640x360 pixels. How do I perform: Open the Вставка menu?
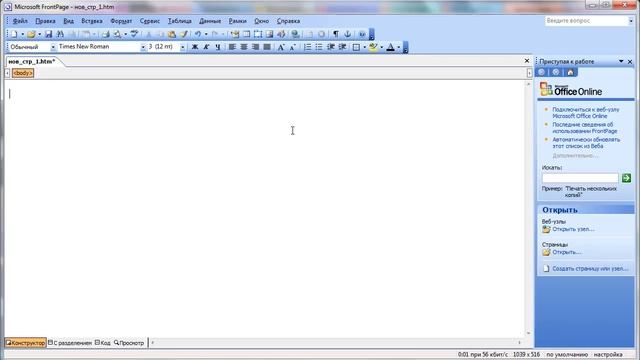(x=92, y=21)
